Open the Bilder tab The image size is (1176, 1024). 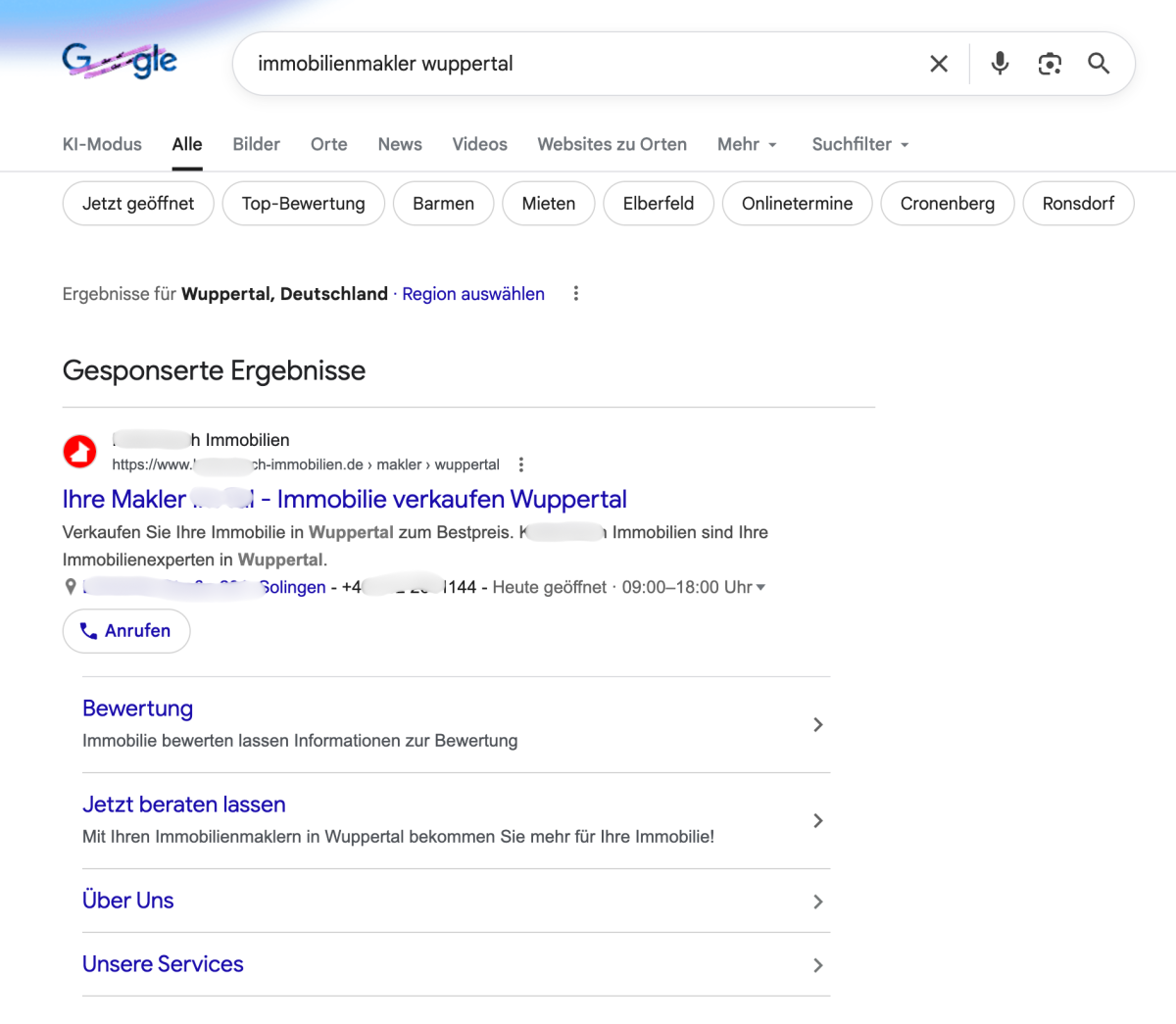coord(257,144)
